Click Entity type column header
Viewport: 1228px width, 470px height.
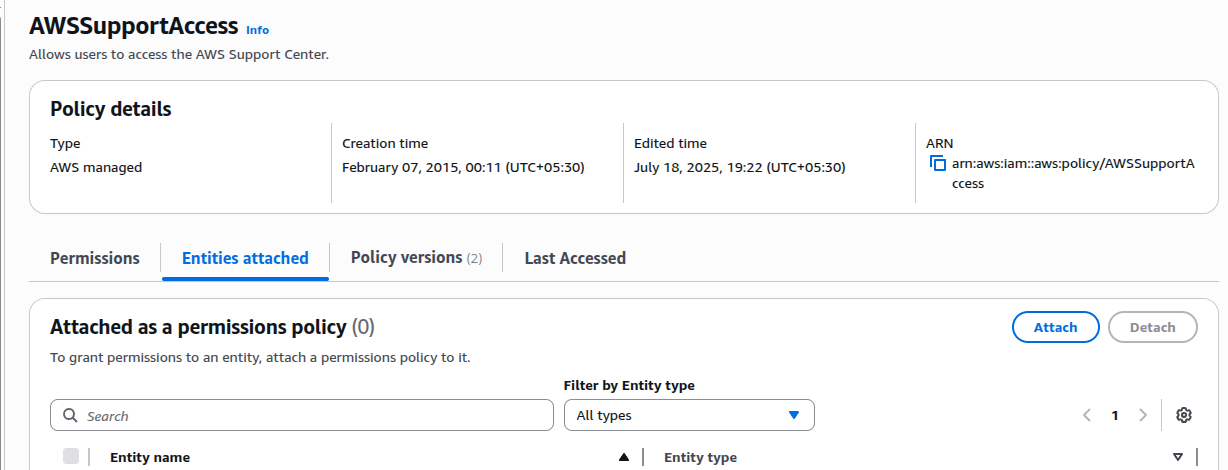[700, 457]
